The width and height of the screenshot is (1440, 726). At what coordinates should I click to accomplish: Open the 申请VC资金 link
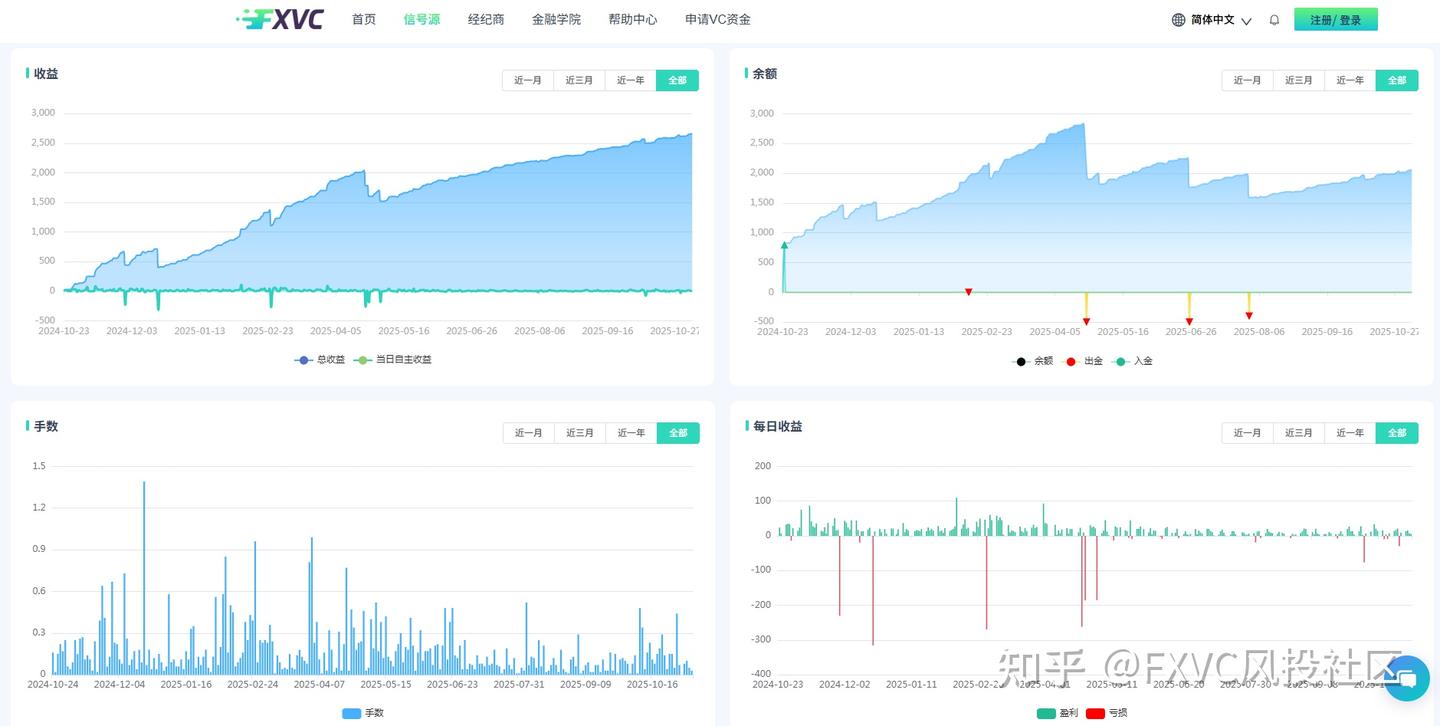click(717, 19)
